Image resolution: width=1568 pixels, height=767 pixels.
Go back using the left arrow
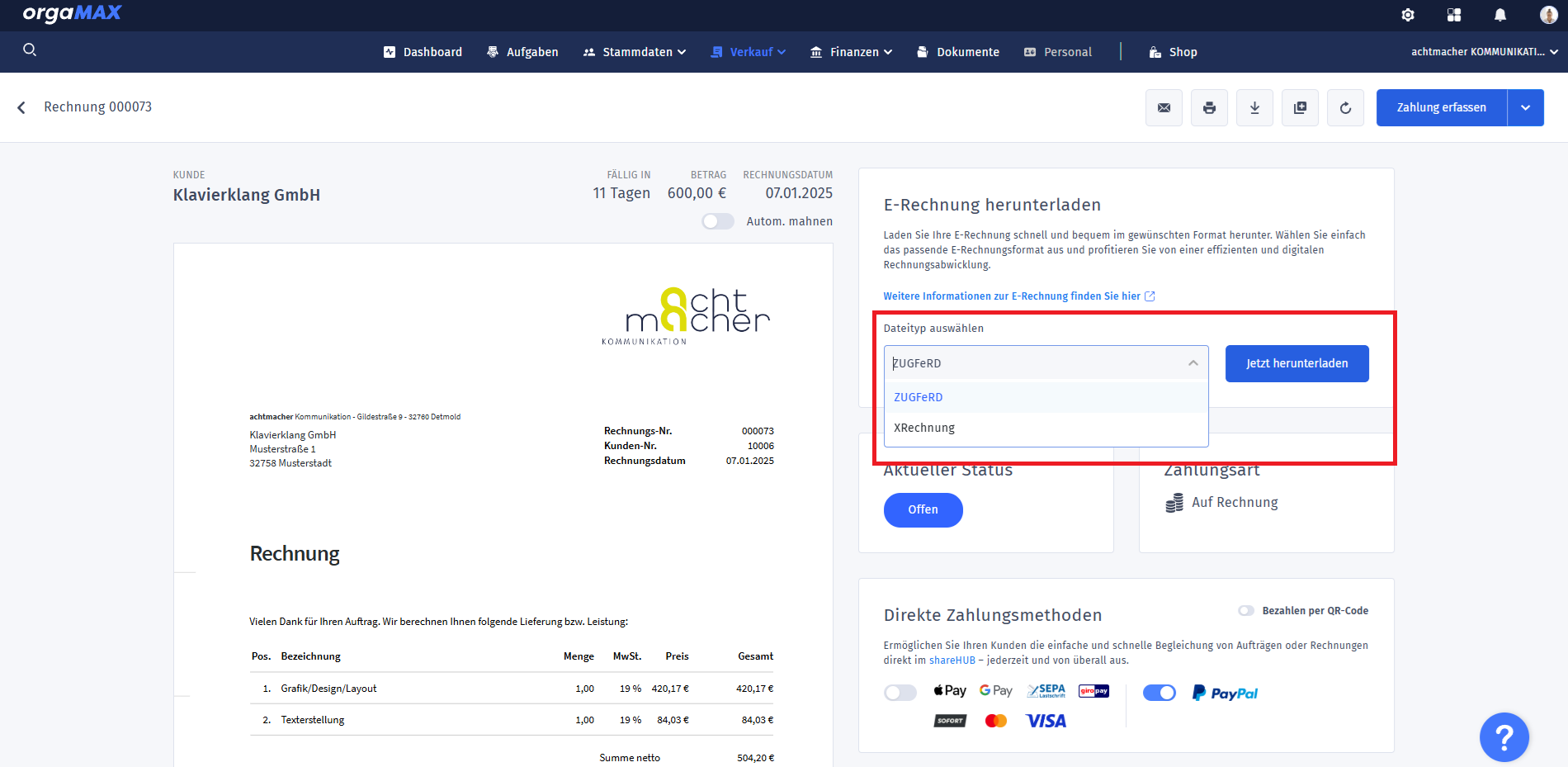click(x=21, y=107)
